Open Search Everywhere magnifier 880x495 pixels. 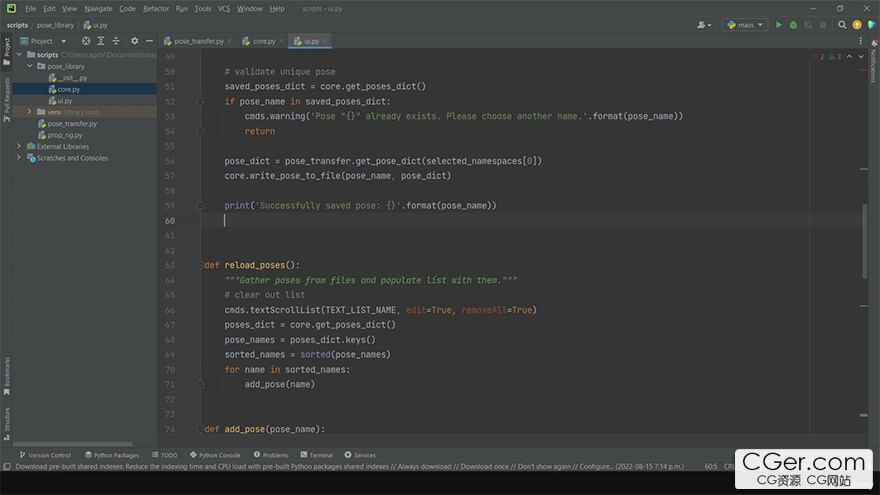pos(842,25)
